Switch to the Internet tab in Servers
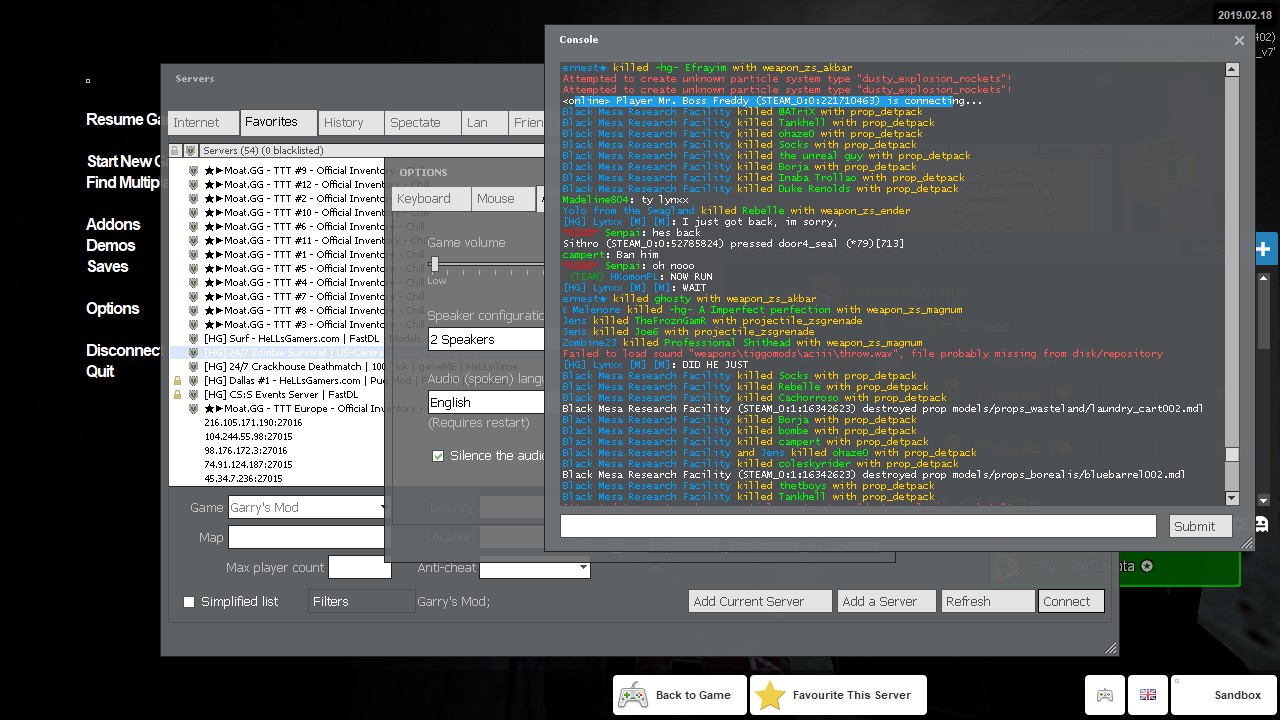Viewport: 1280px width, 720px height. pyautogui.click(x=203, y=123)
